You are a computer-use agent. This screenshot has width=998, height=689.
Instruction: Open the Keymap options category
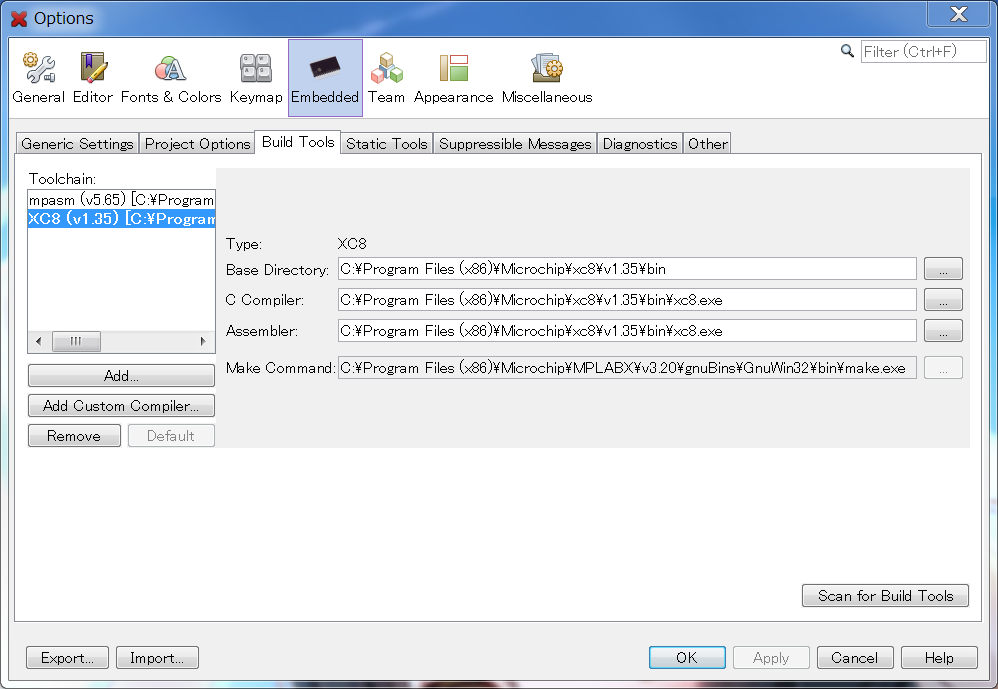click(256, 78)
